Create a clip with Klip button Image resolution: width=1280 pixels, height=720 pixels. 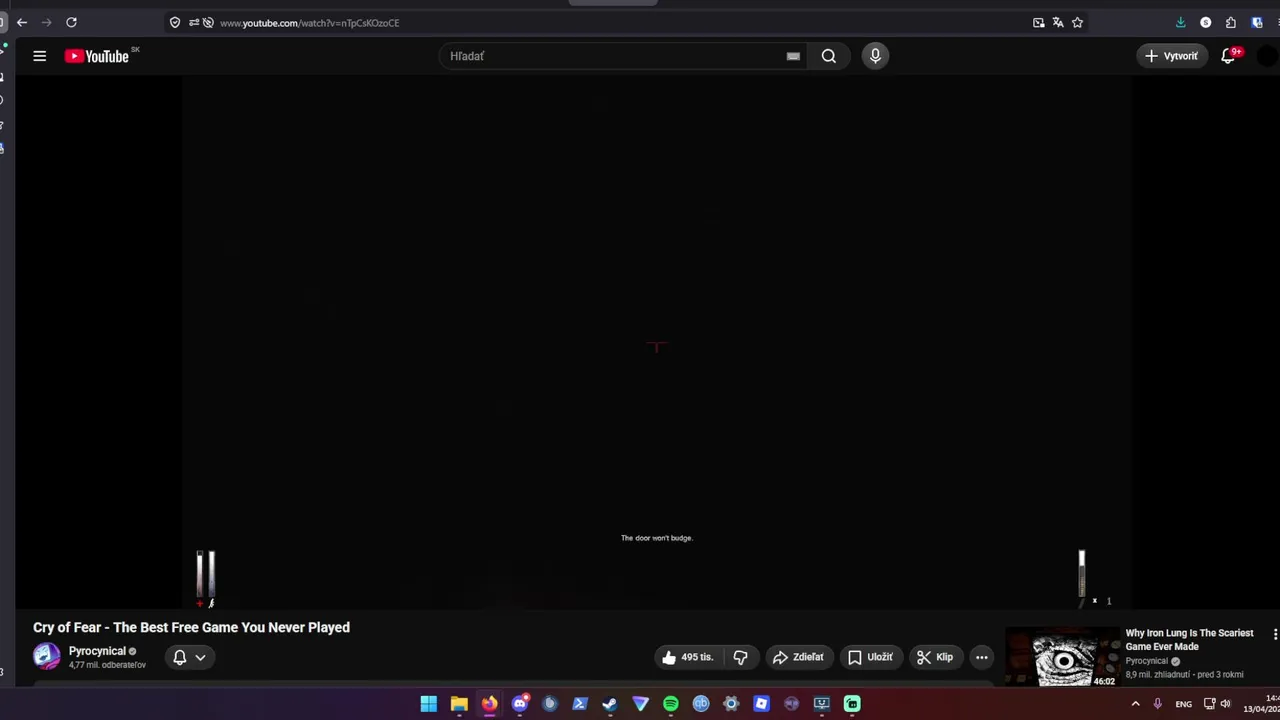tap(935, 657)
